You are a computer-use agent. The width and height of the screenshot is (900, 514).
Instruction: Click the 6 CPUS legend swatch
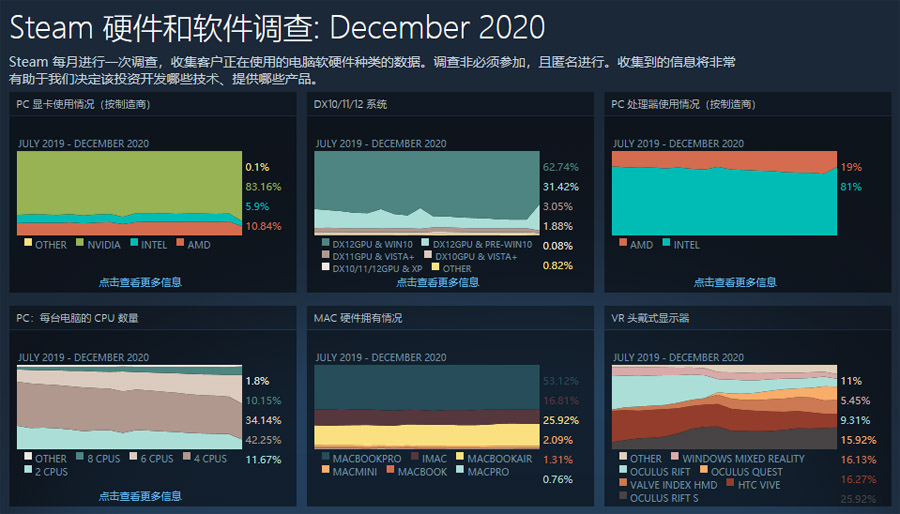tap(133, 456)
